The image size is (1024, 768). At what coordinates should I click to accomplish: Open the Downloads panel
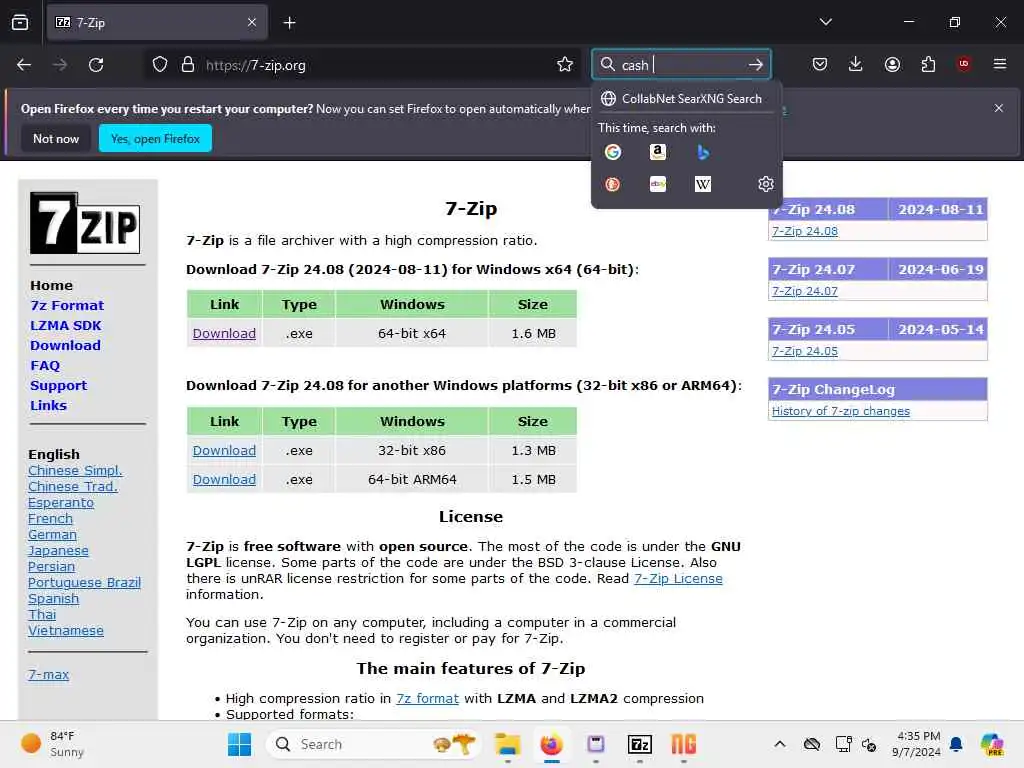tap(856, 64)
